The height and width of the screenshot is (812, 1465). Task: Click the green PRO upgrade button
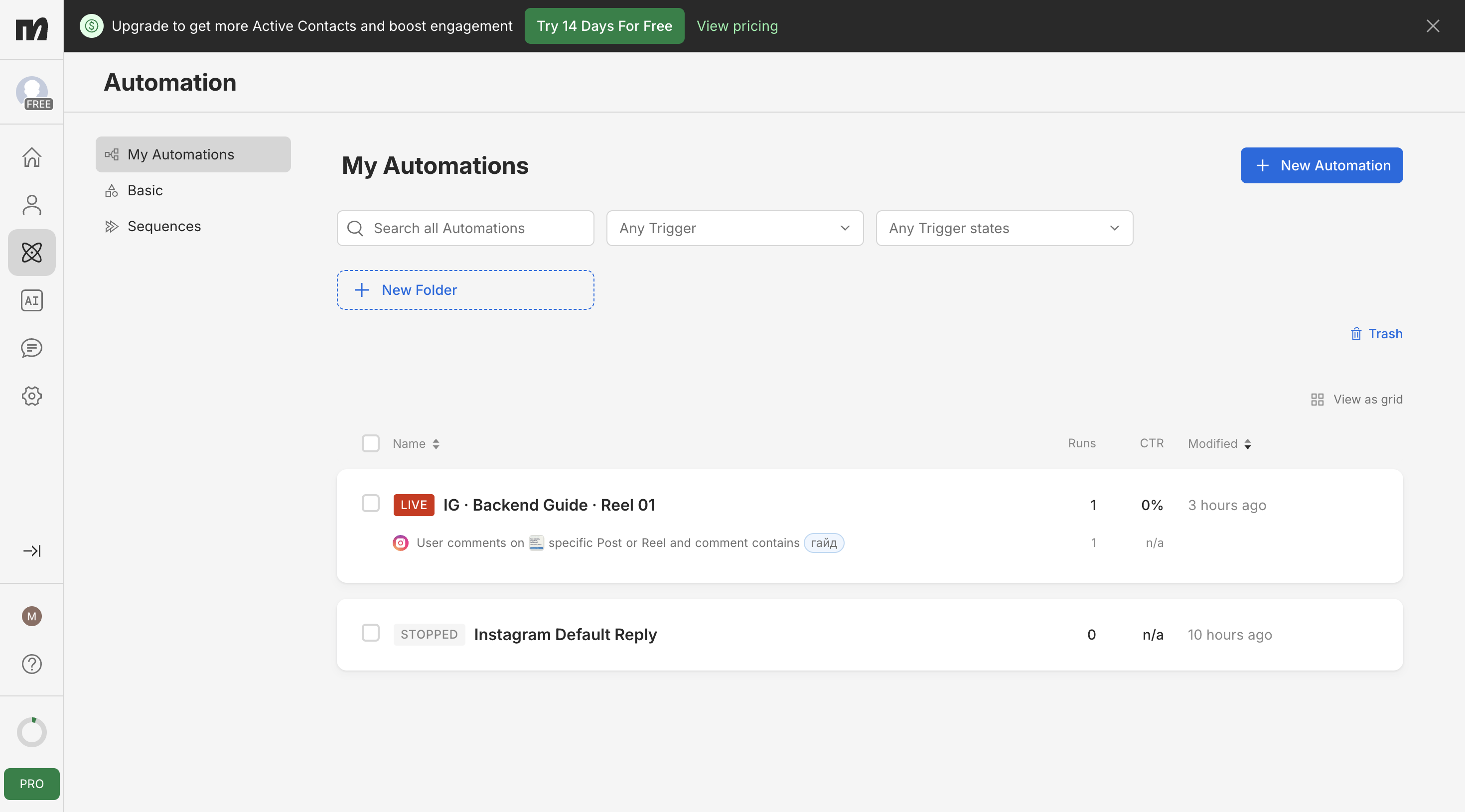click(32, 783)
